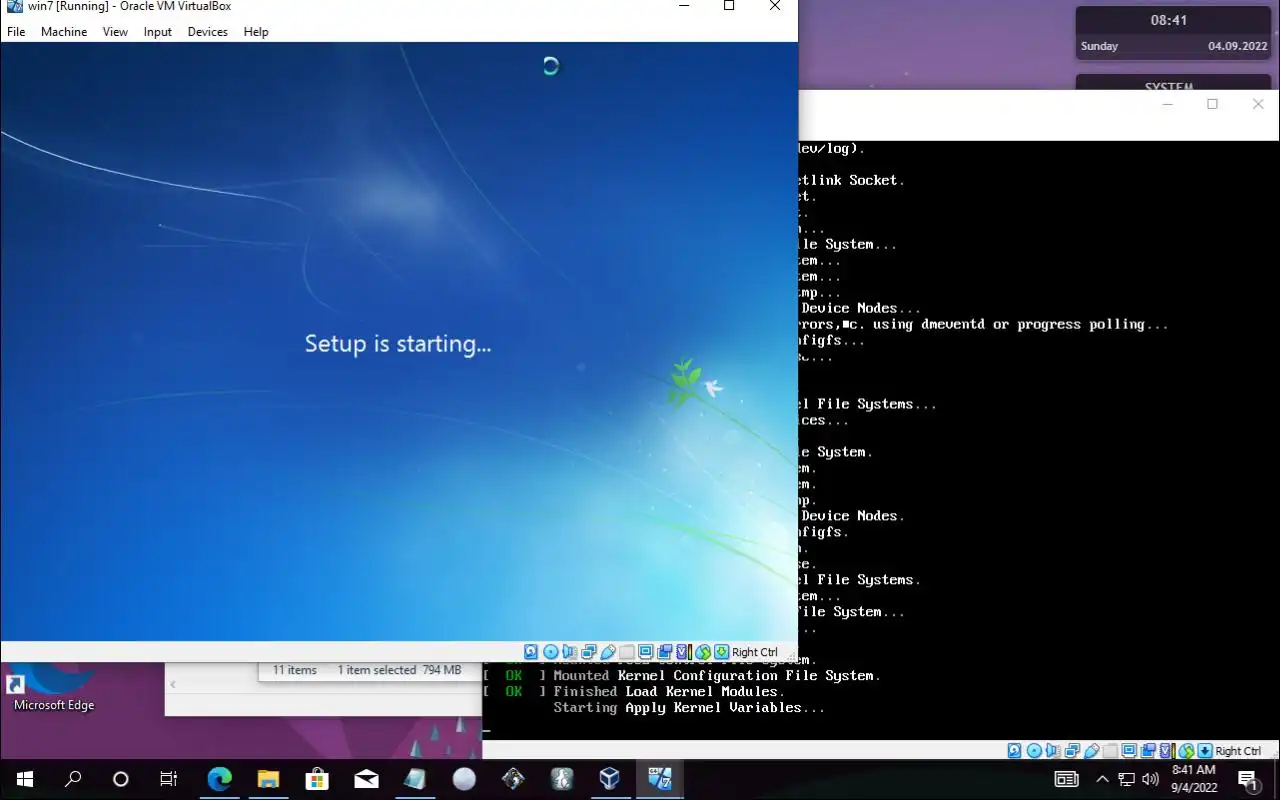Open the Devices menu in win7 window
This screenshot has height=800, width=1280.
click(x=207, y=32)
